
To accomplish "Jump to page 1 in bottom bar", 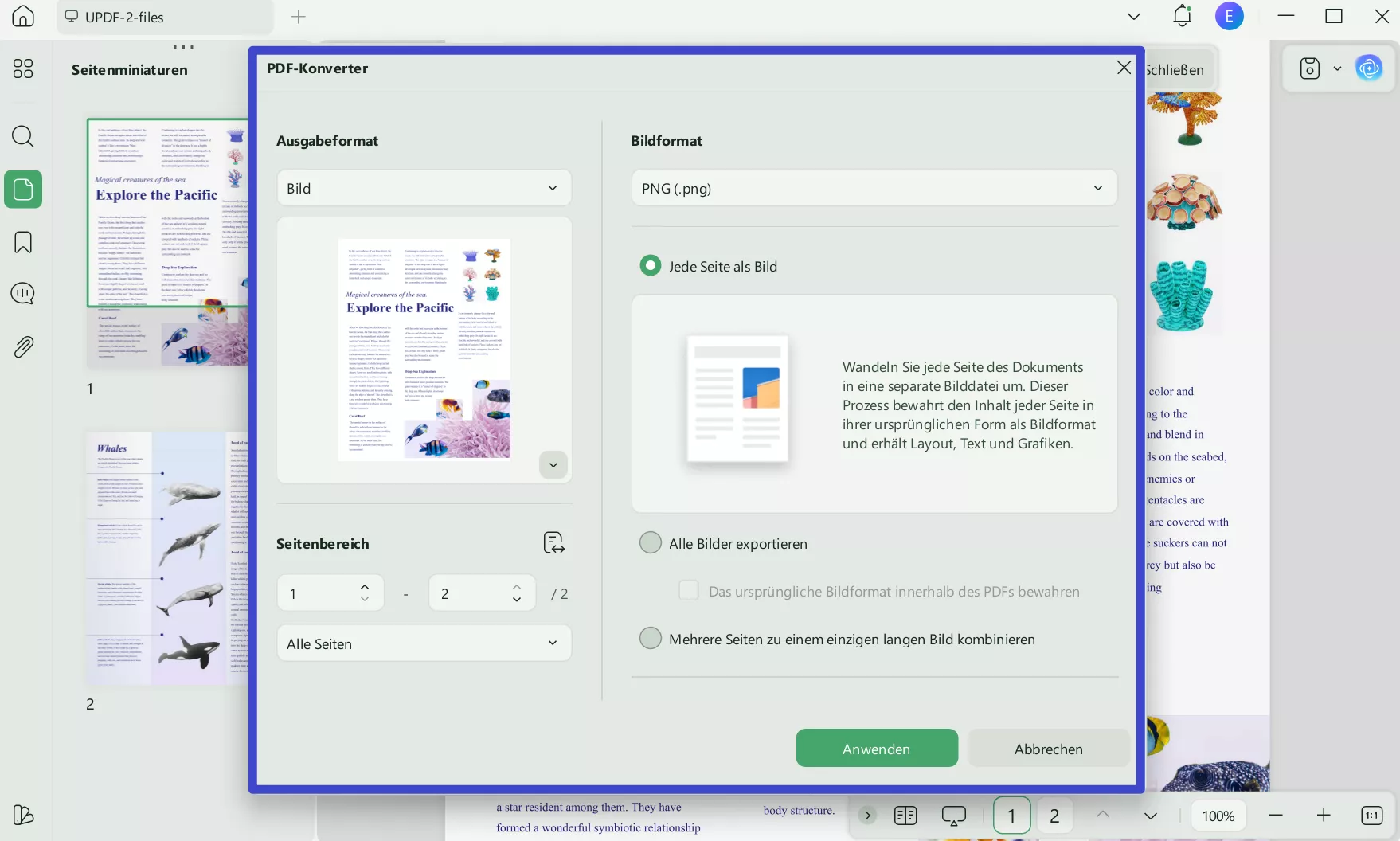I will 1012,816.
